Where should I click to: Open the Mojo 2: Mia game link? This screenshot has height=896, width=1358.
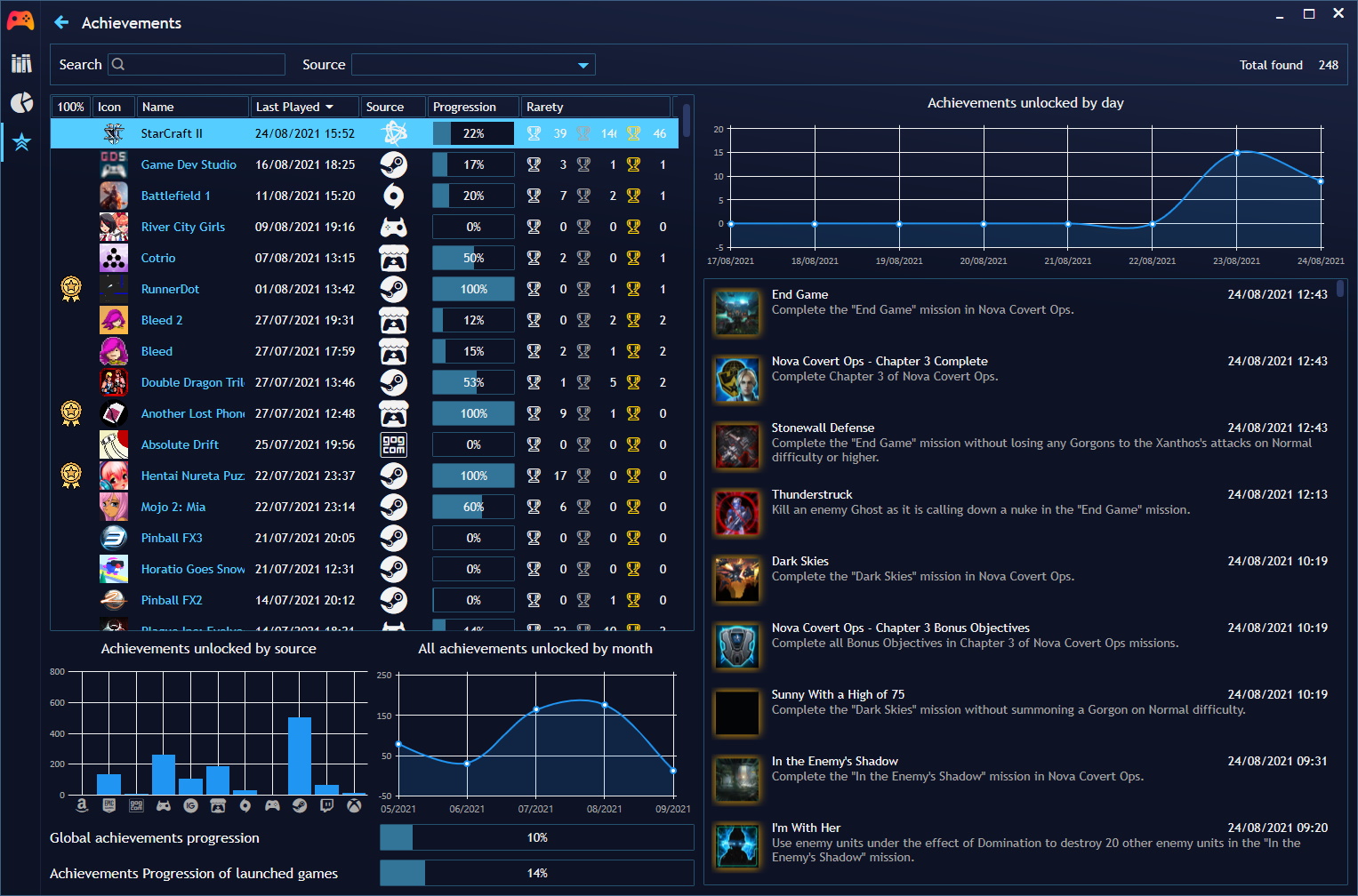(173, 507)
